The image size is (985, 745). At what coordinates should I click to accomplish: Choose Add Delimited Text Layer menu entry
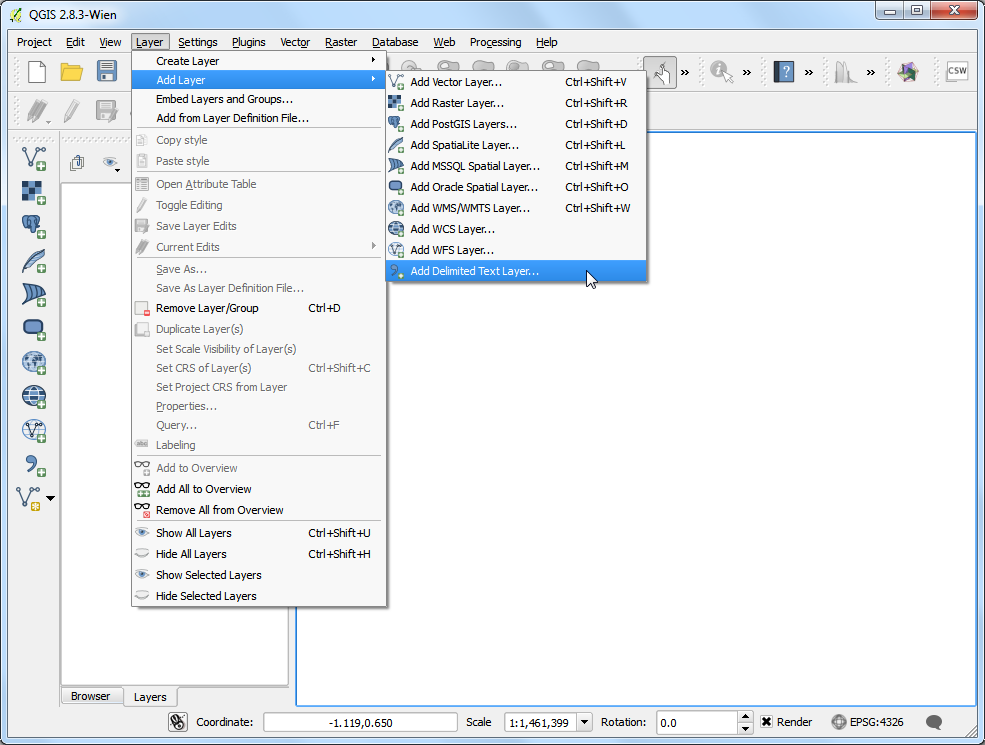click(516, 271)
